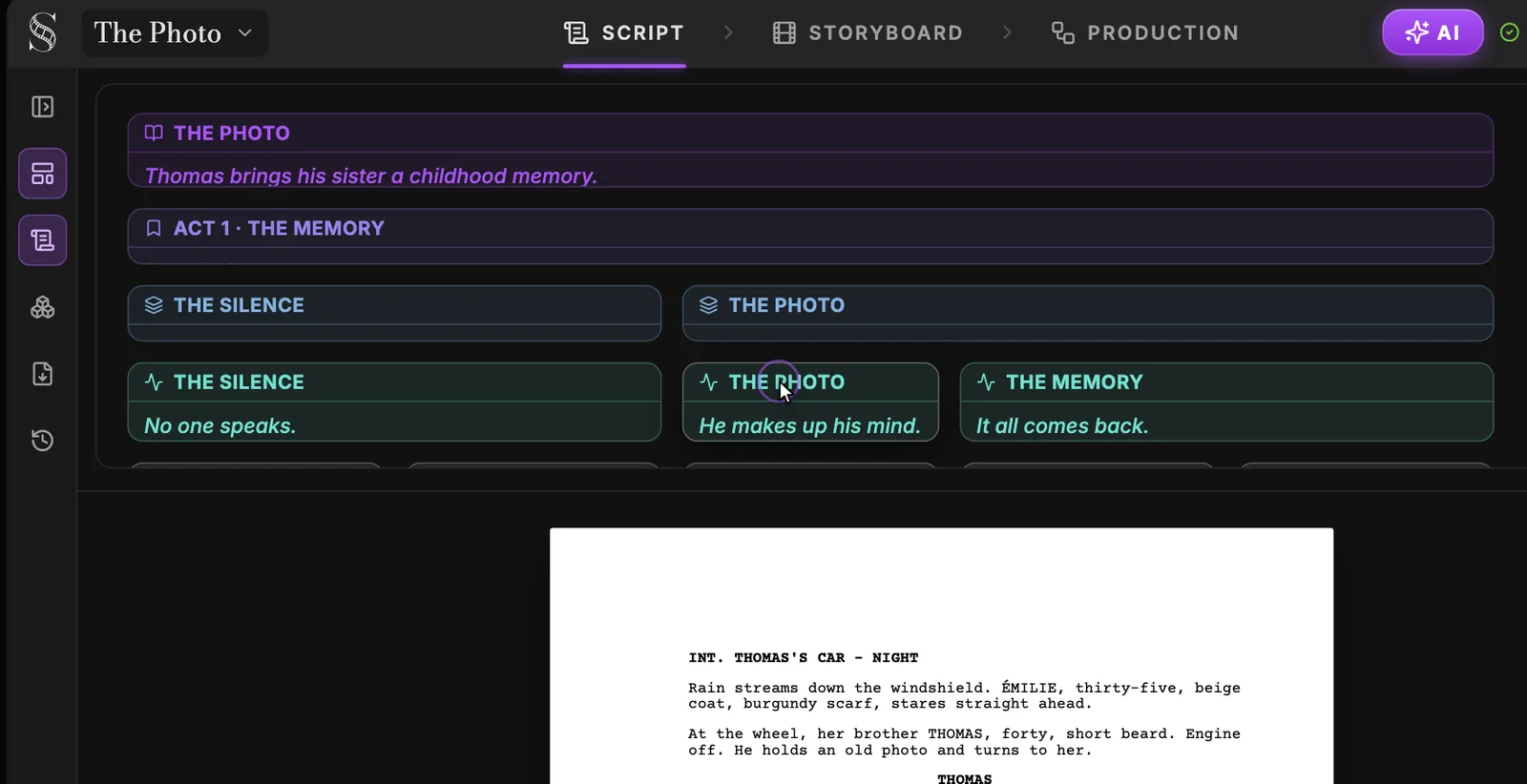The width and height of the screenshot is (1527, 784).
Task: Select the layout blocks view icon
Action: [x=42, y=174]
